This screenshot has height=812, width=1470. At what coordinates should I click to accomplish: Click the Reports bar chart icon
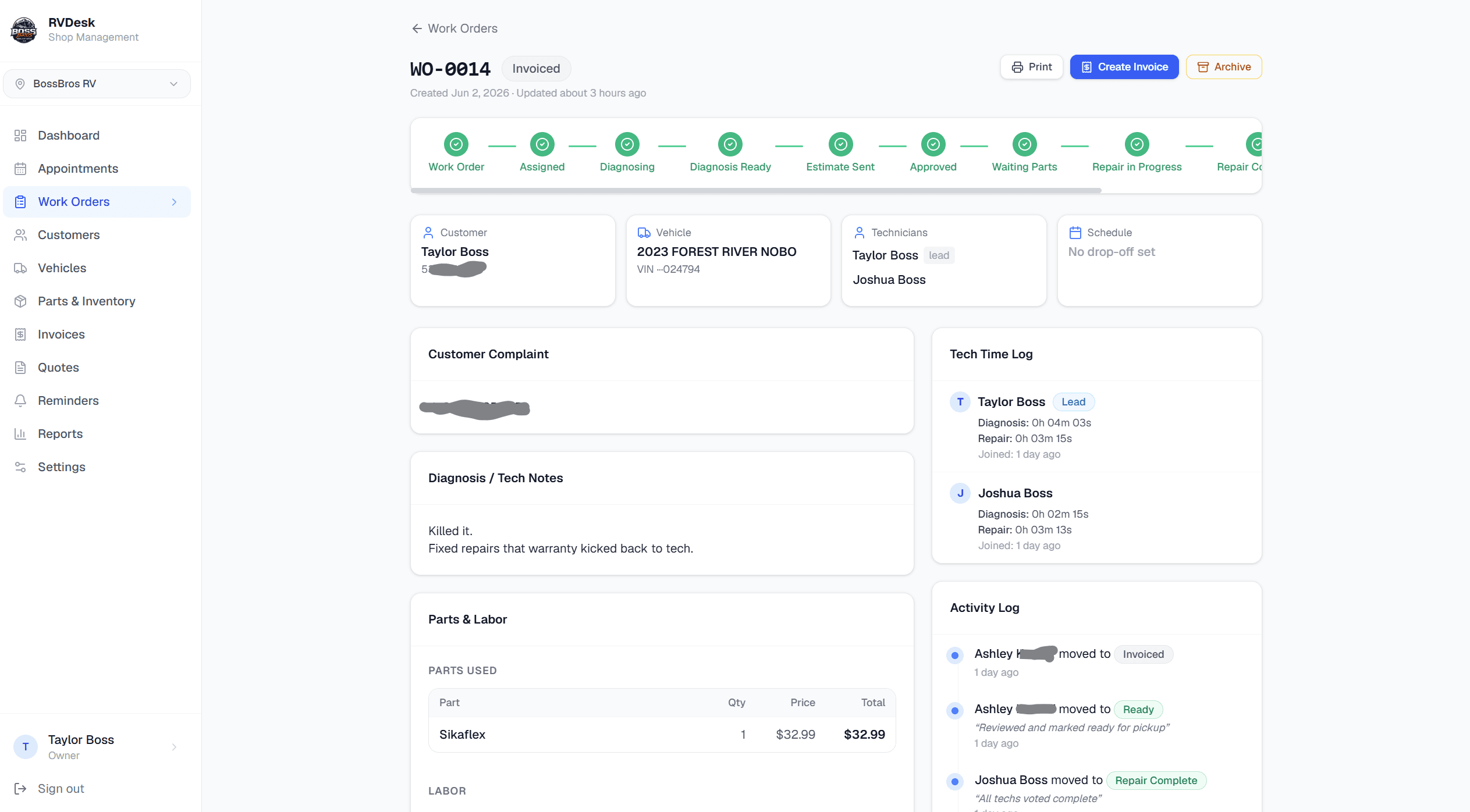tap(20, 434)
